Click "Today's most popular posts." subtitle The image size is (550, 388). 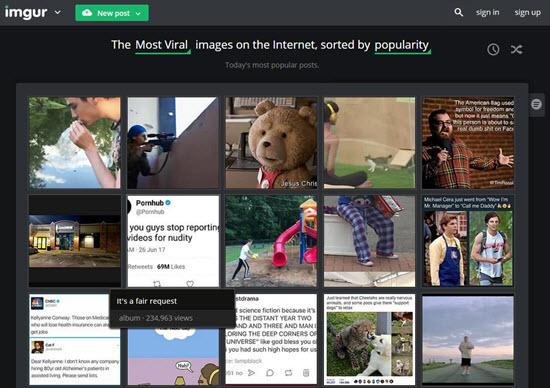tap(272, 65)
